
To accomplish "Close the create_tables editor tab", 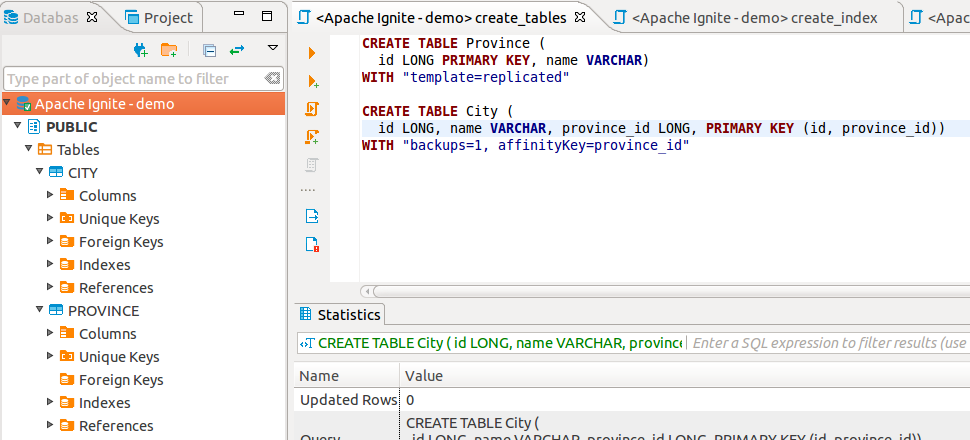I will point(580,17).
